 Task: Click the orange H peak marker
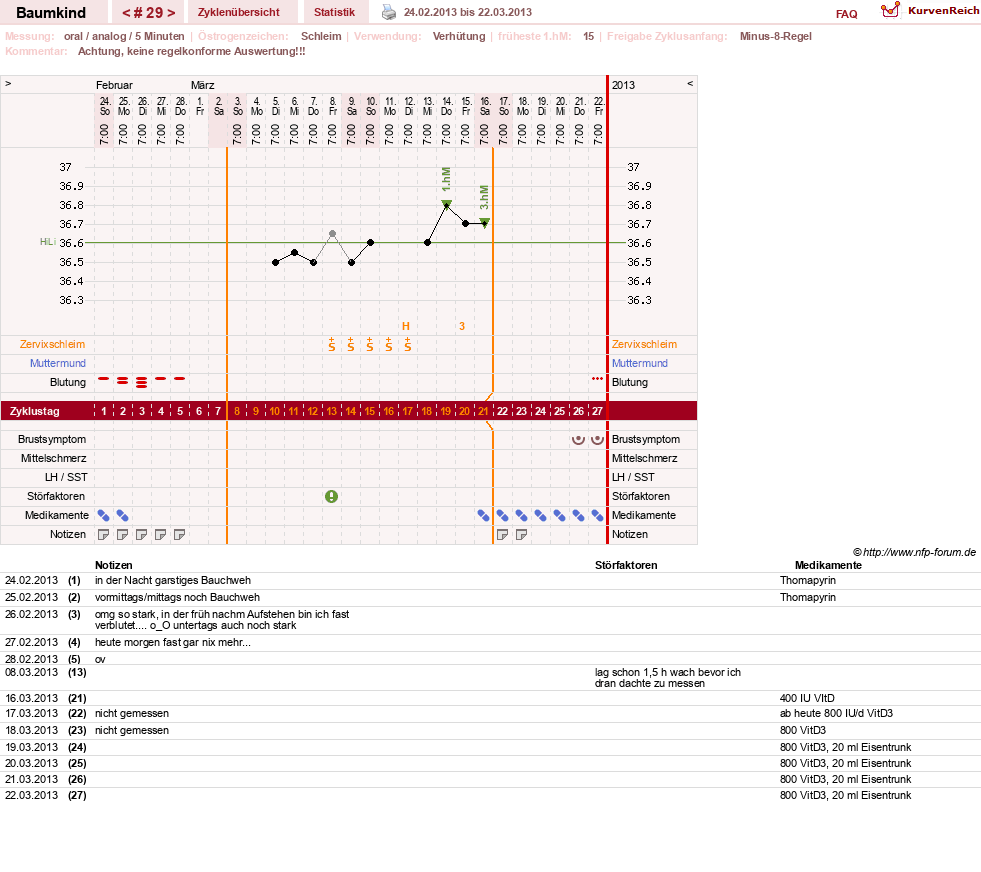click(x=406, y=326)
